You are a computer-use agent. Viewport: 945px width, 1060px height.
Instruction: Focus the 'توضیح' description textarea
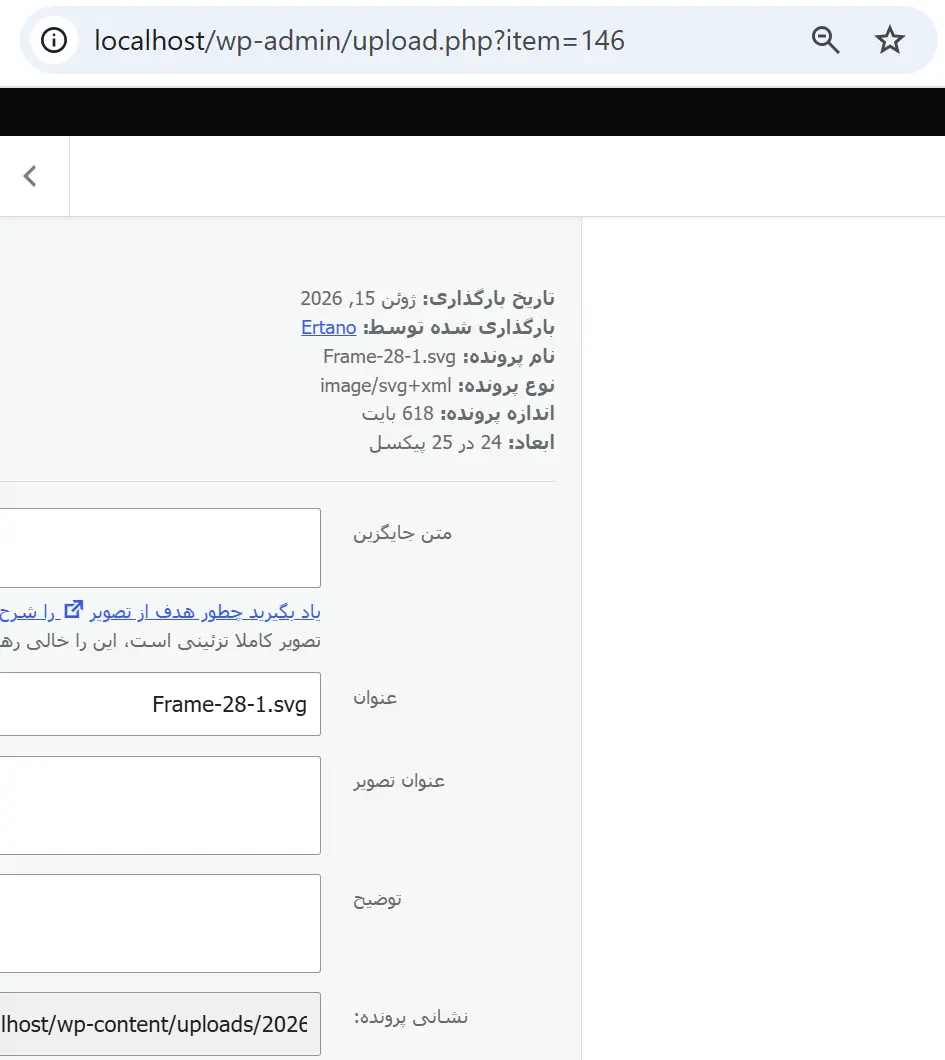point(160,924)
